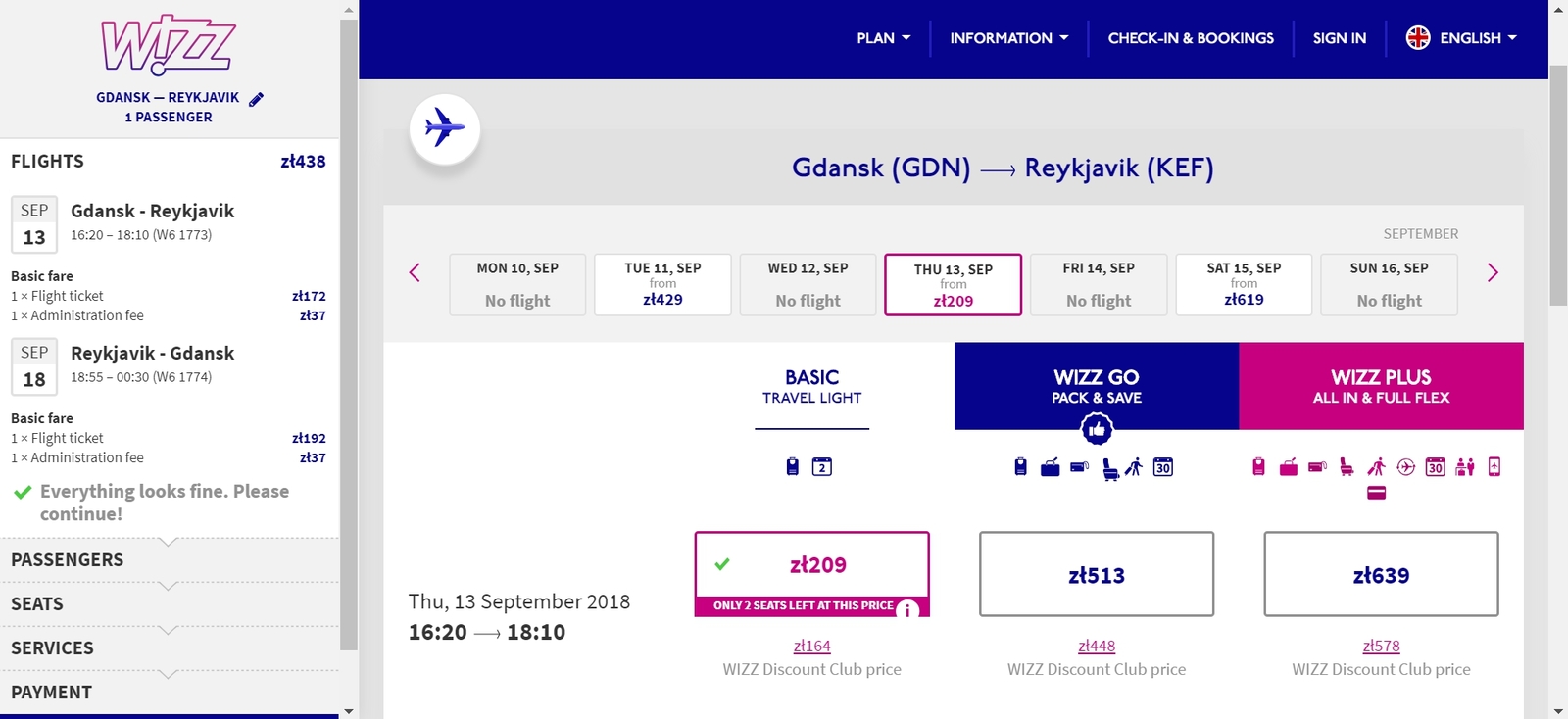Open info icon on seats left banner
Image resolution: width=1568 pixels, height=719 pixels.
pos(908,609)
